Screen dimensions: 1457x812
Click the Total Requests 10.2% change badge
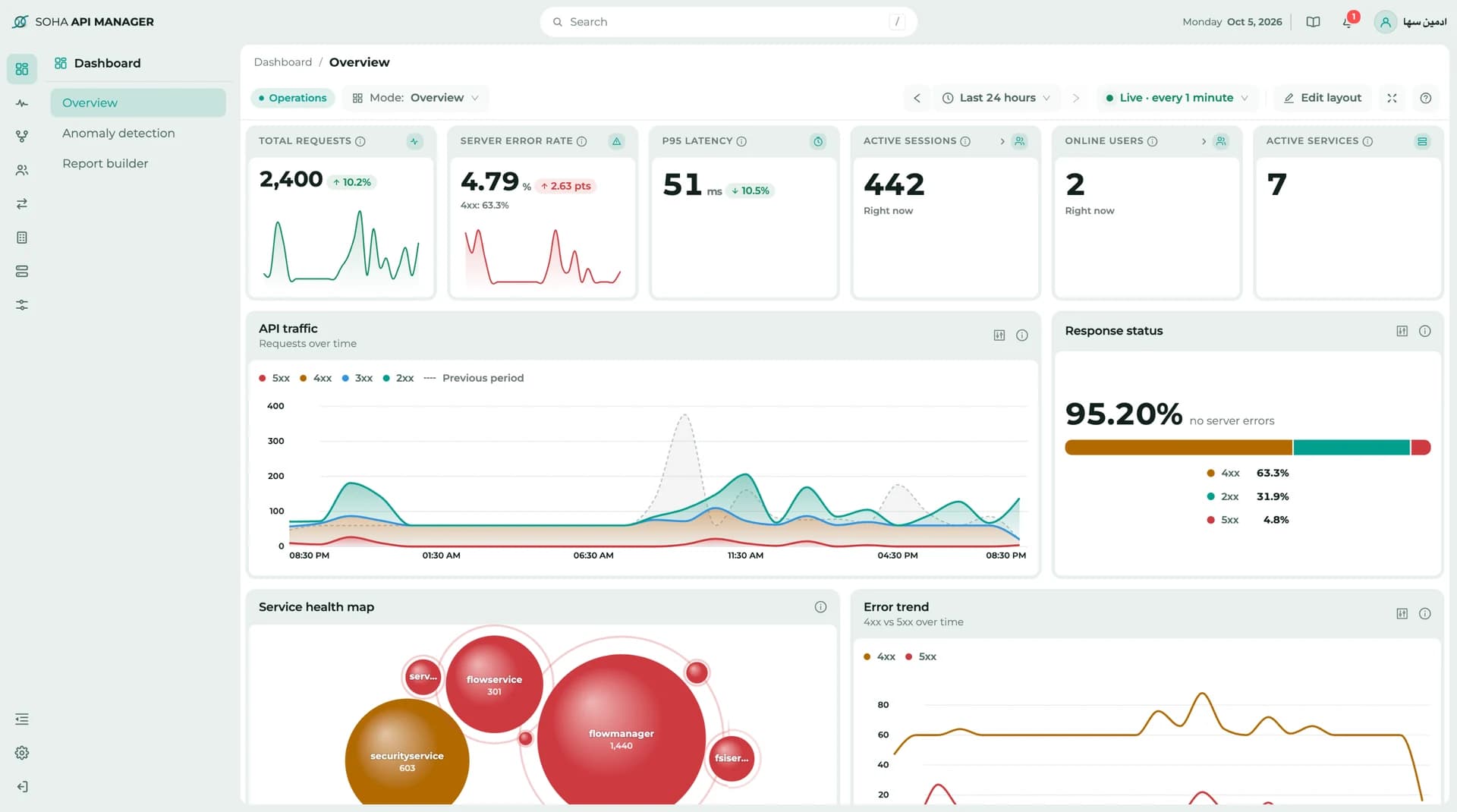pos(351,182)
